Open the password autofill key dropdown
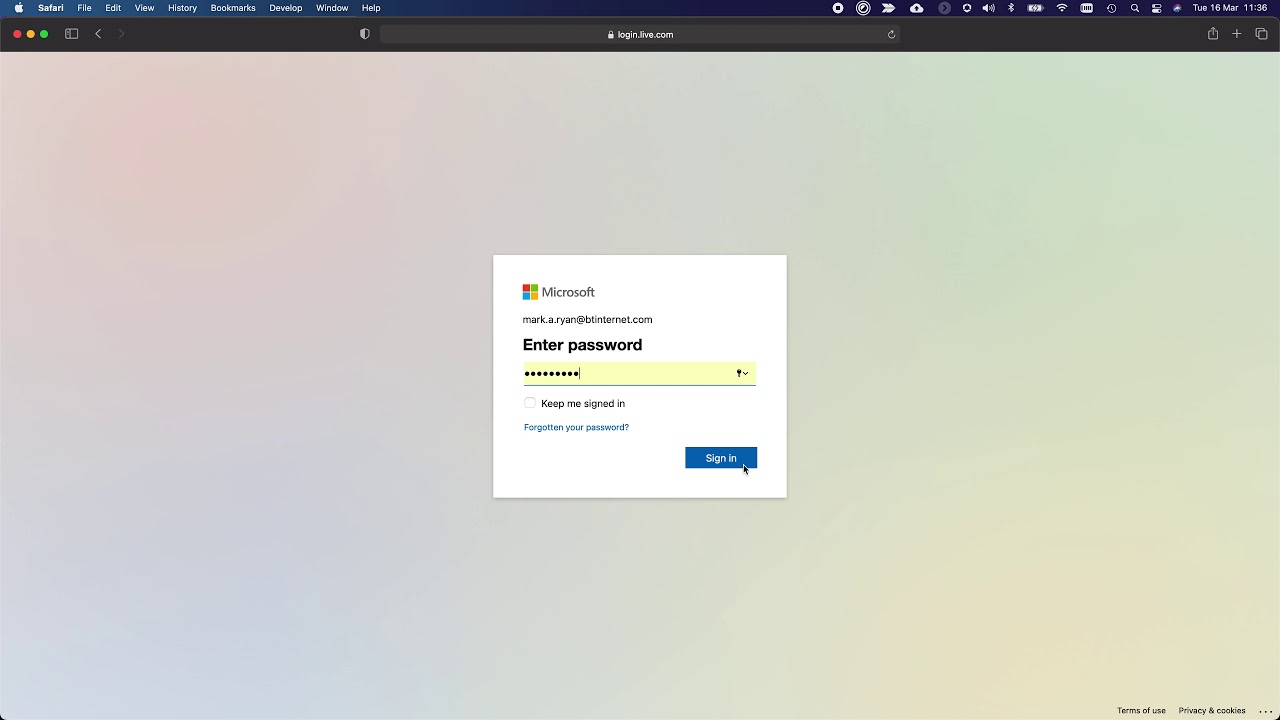The width and height of the screenshot is (1280, 720). coord(742,373)
